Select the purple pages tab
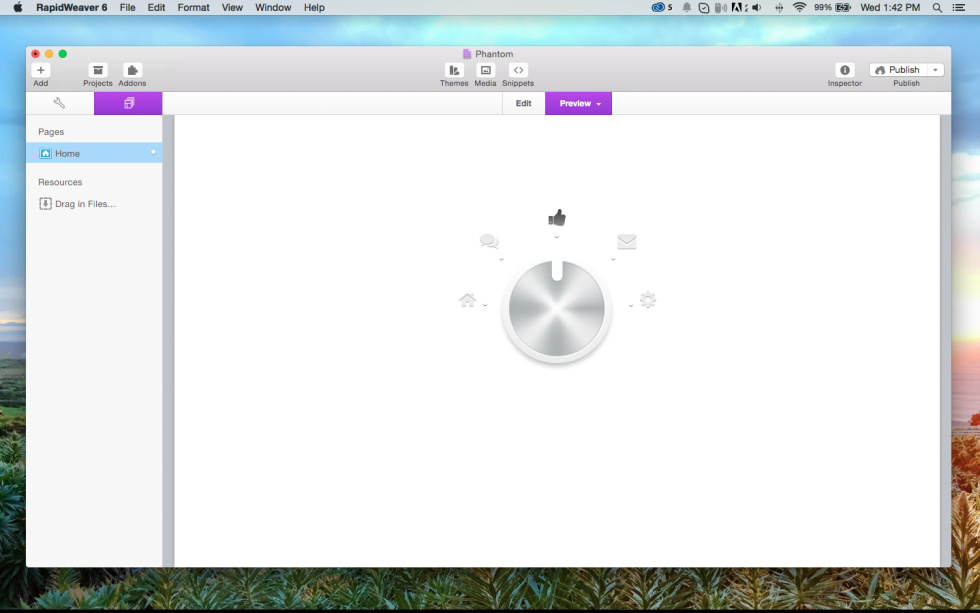Image resolution: width=980 pixels, height=613 pixels. pos(128,103)
